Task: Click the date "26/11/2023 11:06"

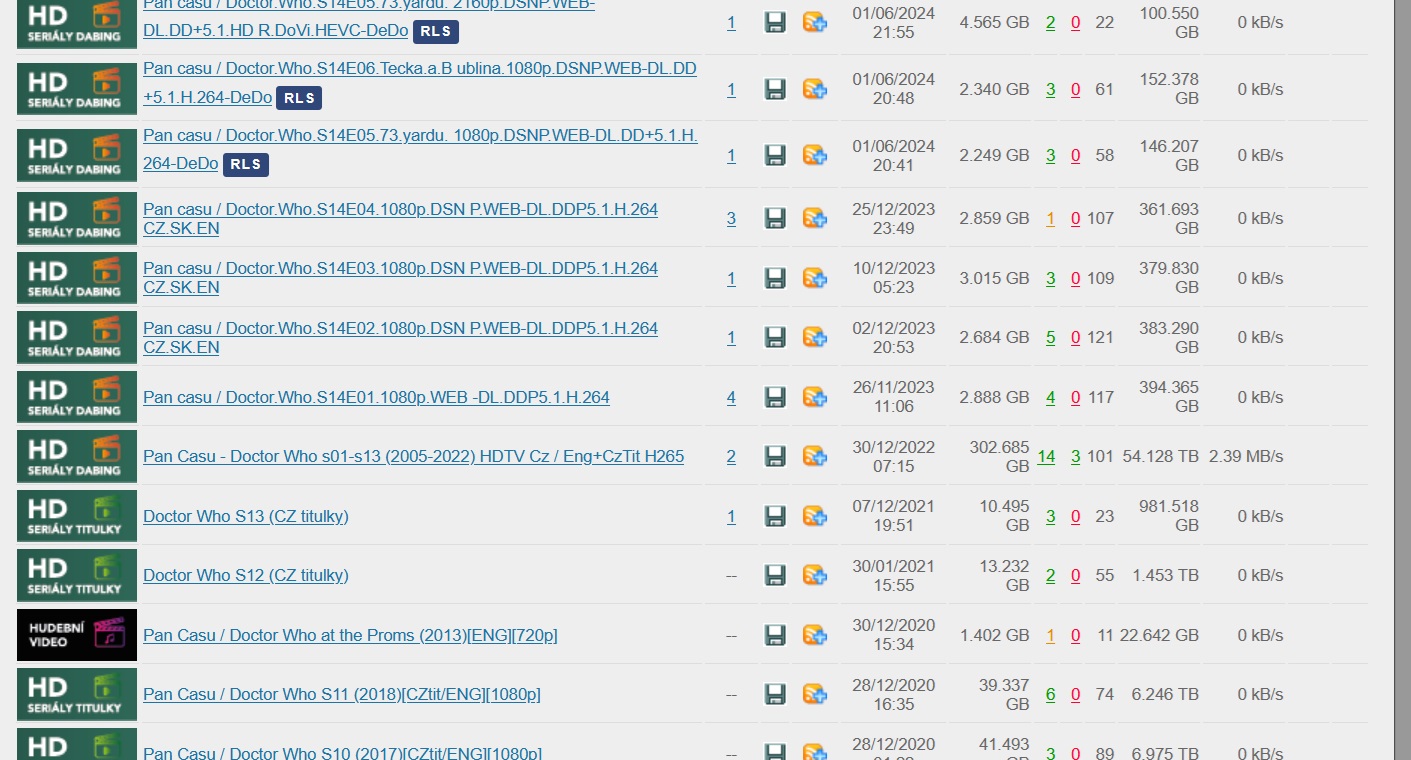Action: (x=894, y=397)
